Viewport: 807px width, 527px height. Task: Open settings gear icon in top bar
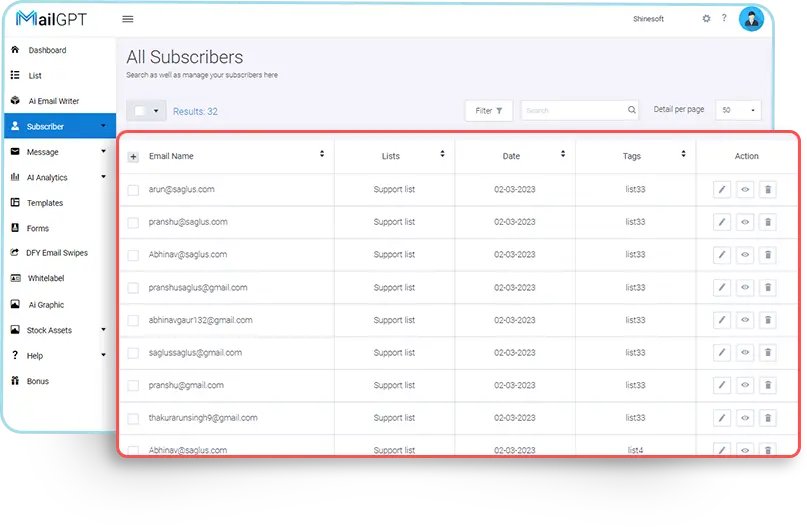click(706, 19)
